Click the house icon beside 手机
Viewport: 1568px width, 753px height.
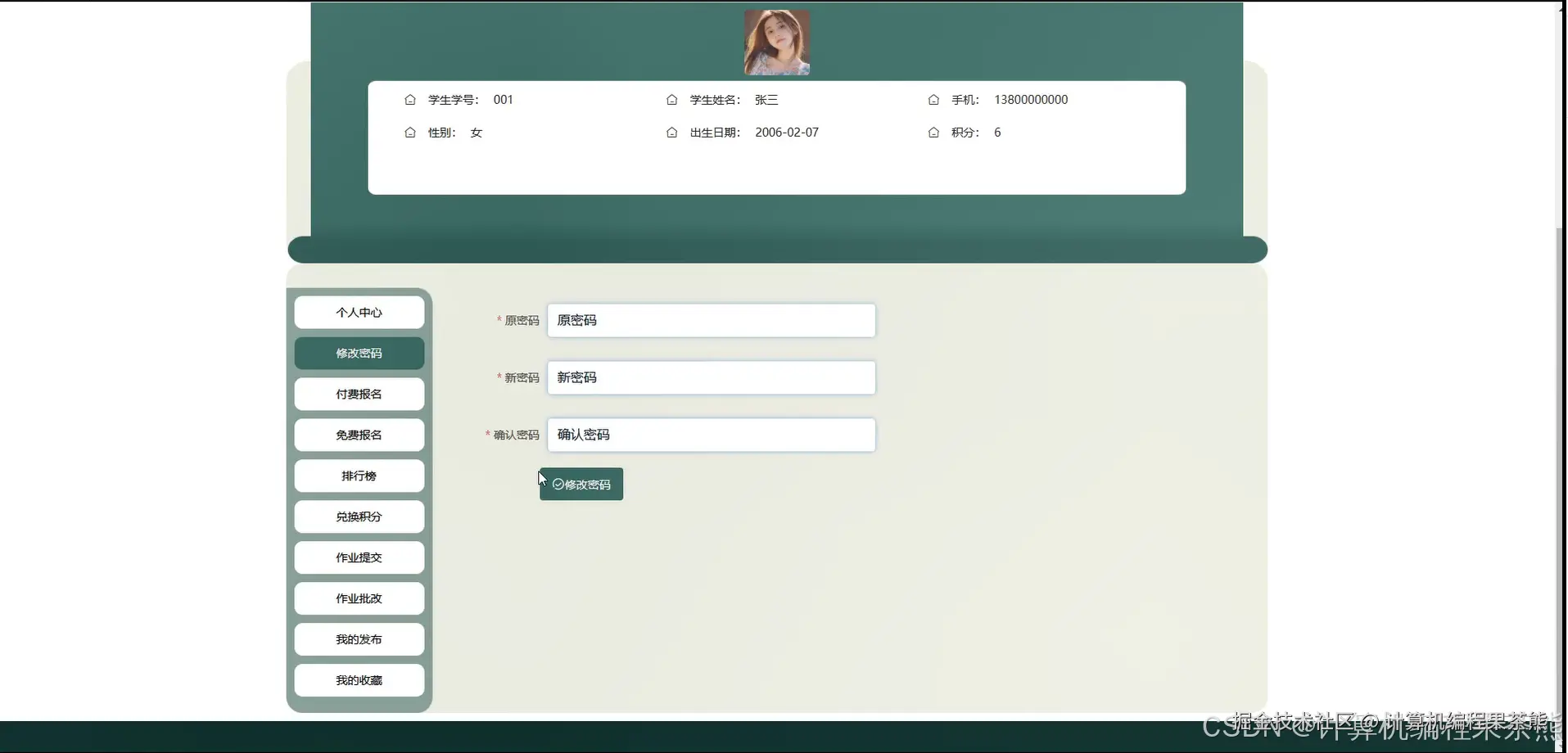tap(933, 100)
